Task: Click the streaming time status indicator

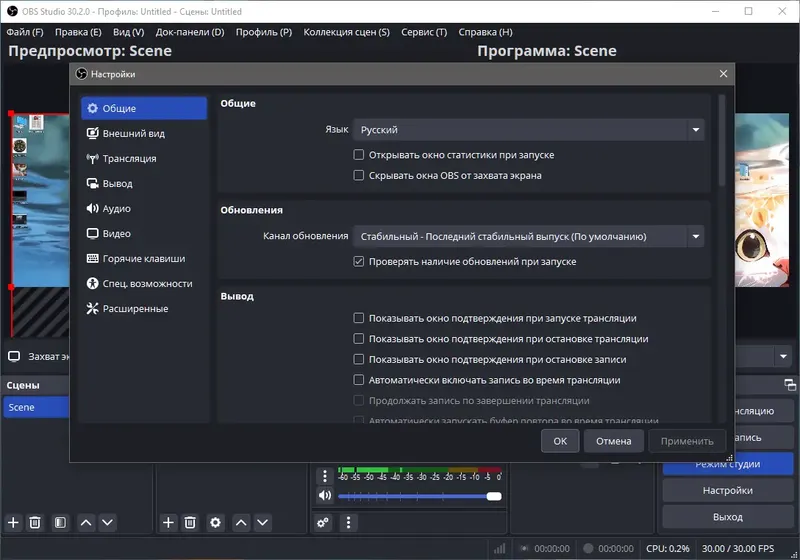Action: (x=544, y=548)
